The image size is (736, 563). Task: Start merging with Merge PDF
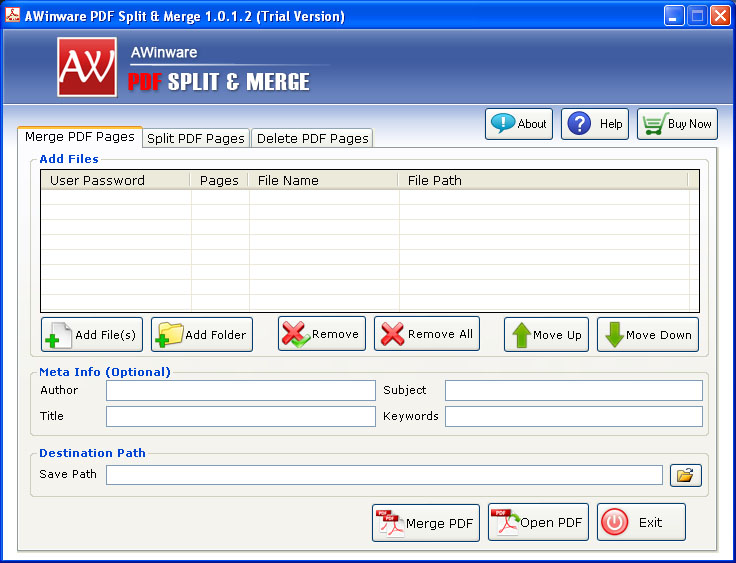pyautogui.click(x=426, y=523)
